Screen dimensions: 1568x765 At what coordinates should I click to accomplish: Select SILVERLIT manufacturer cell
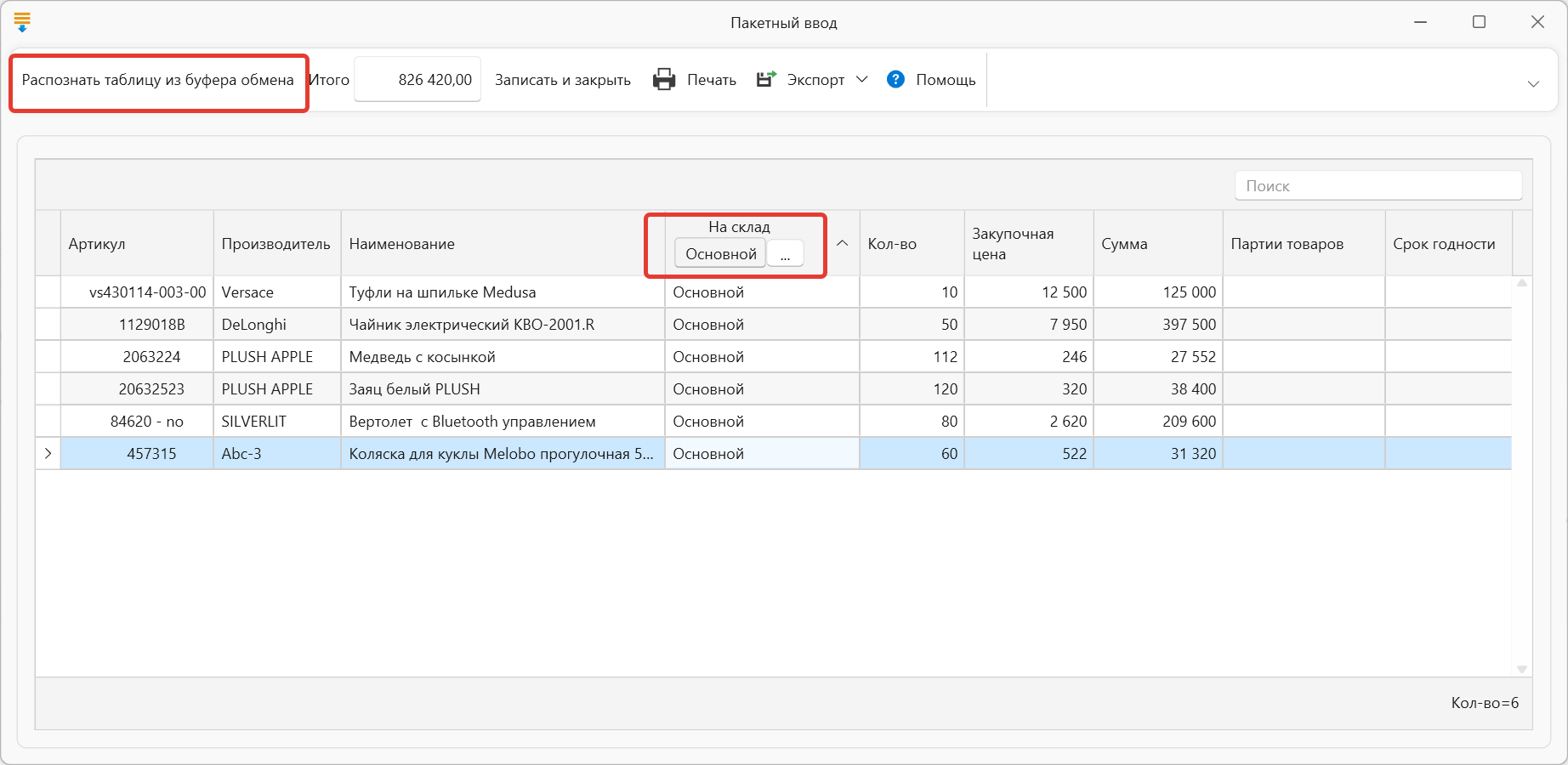277,421
